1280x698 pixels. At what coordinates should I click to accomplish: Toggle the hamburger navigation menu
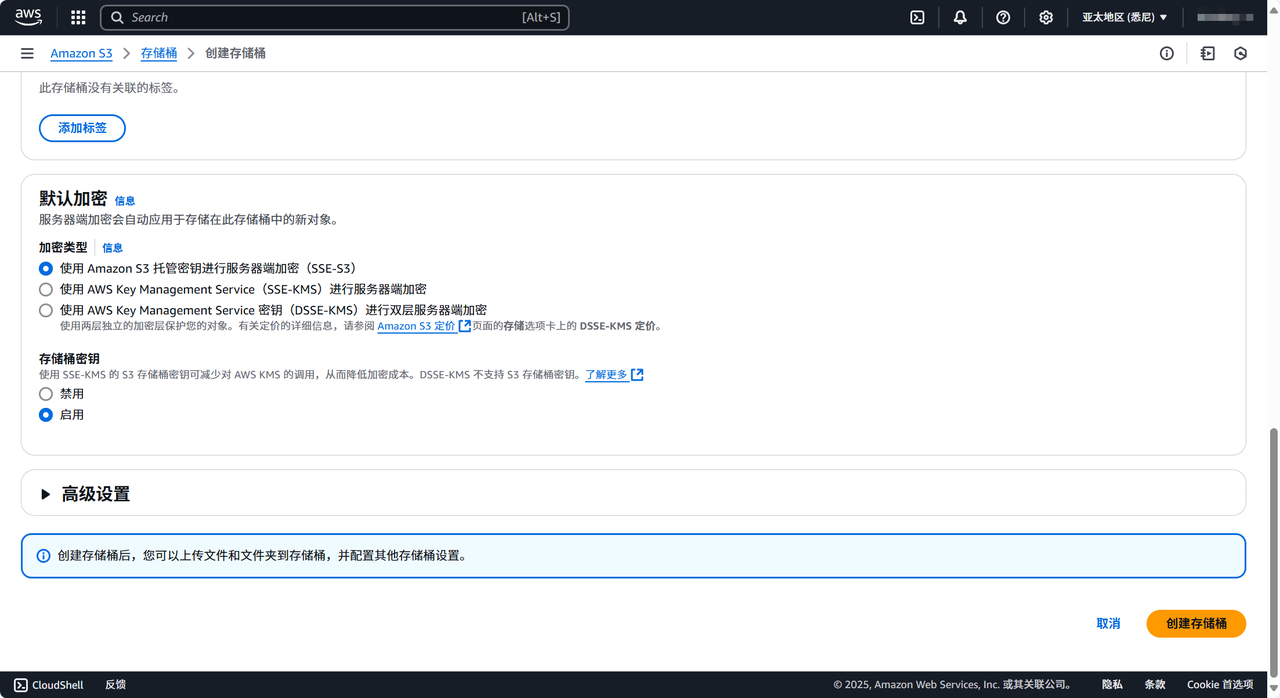(27, 53)
